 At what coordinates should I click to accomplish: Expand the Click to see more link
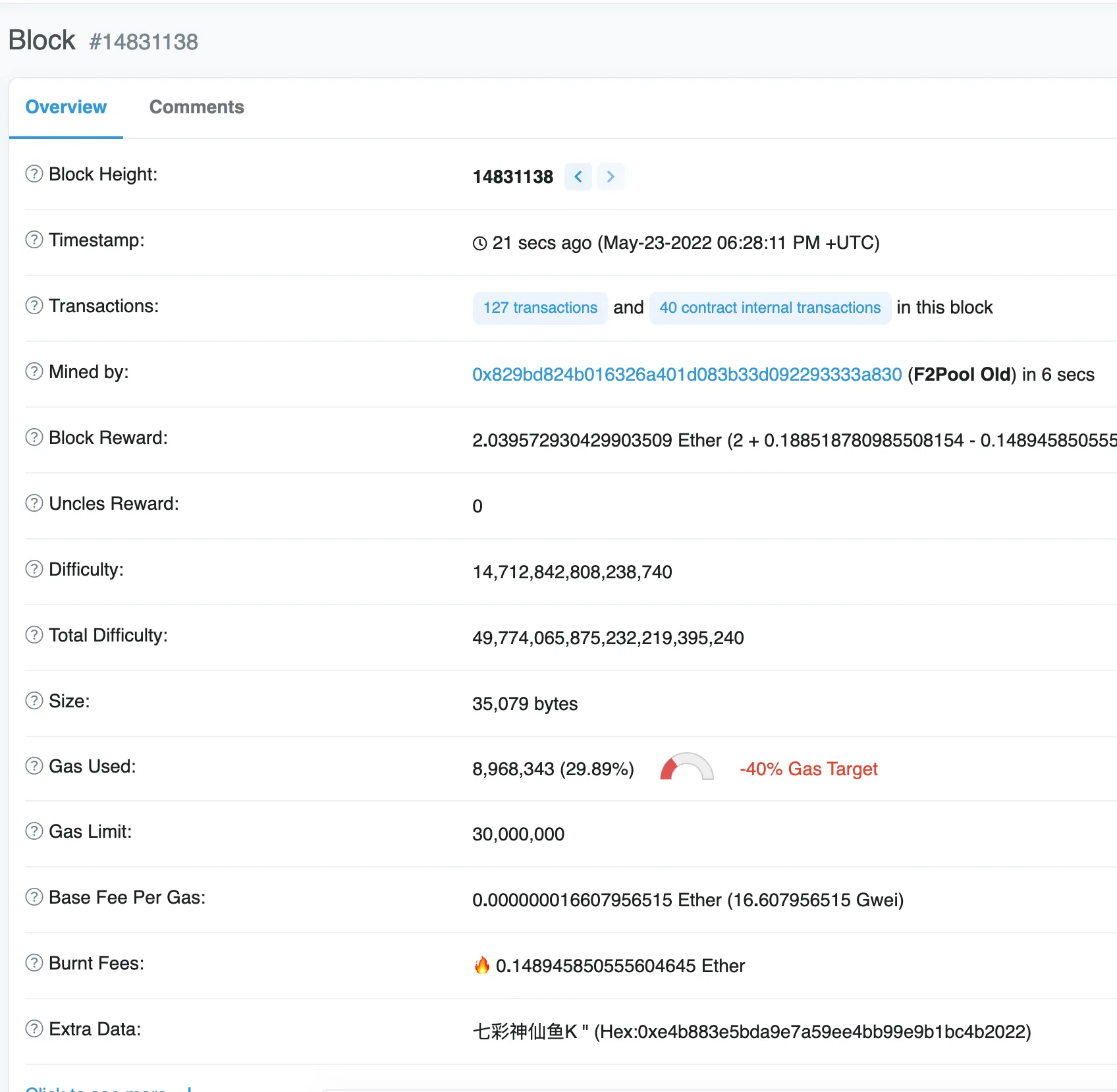pyautogui.click(x=95, y=1088)
